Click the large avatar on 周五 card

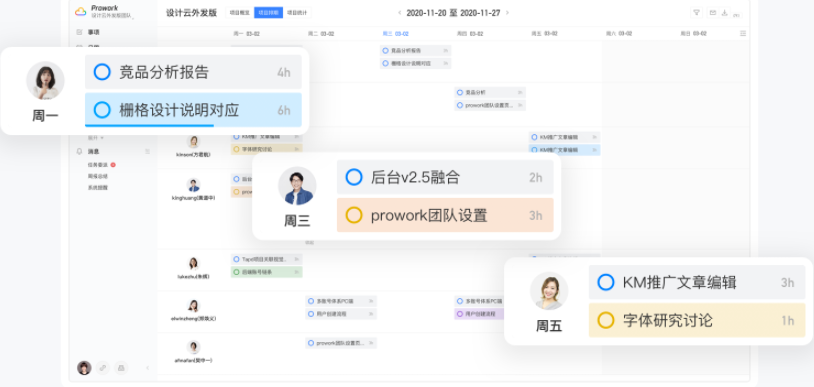pyautogui.click(x=549, y=291)
